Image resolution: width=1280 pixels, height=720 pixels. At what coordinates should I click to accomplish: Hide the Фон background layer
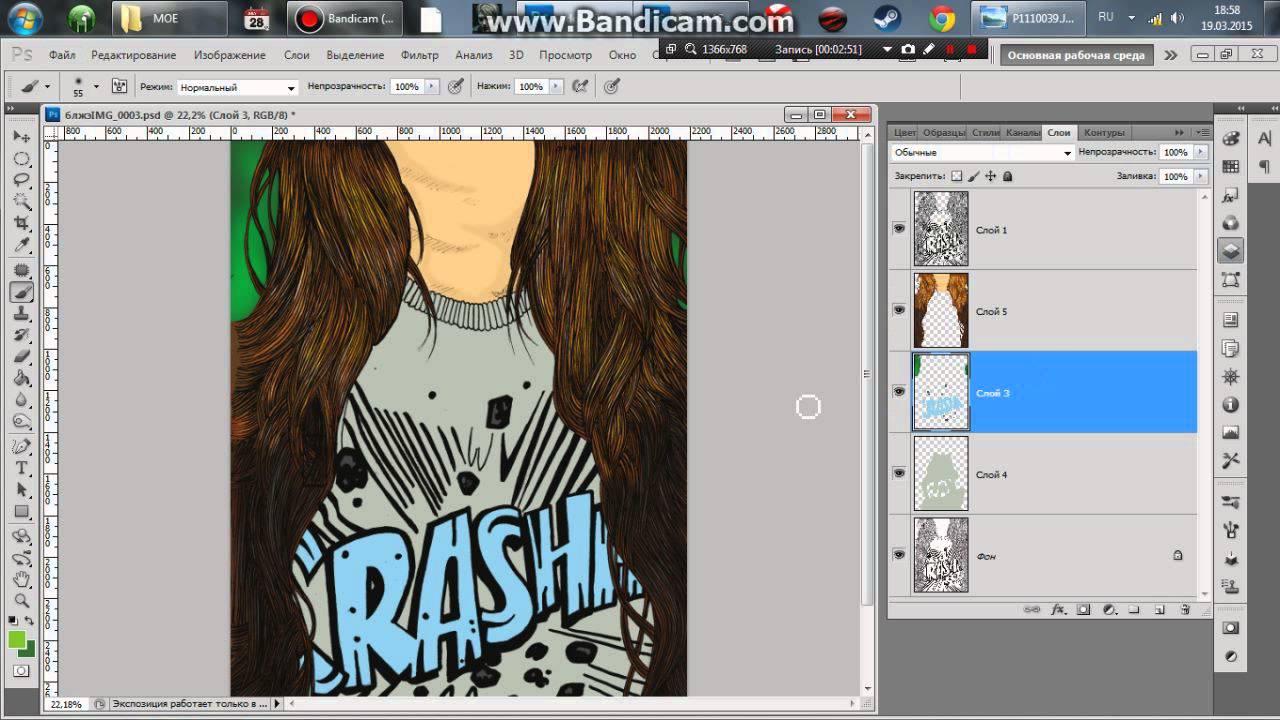[x=899, y=555]
